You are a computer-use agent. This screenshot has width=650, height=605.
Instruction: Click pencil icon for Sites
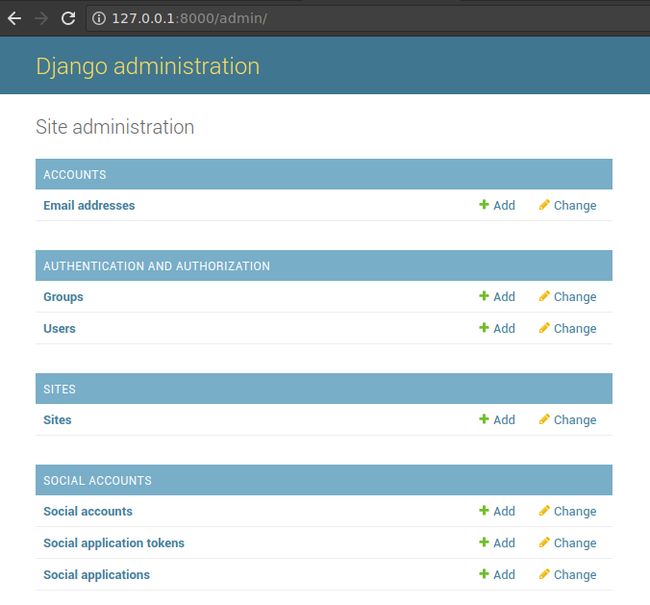tap(544, 419)
